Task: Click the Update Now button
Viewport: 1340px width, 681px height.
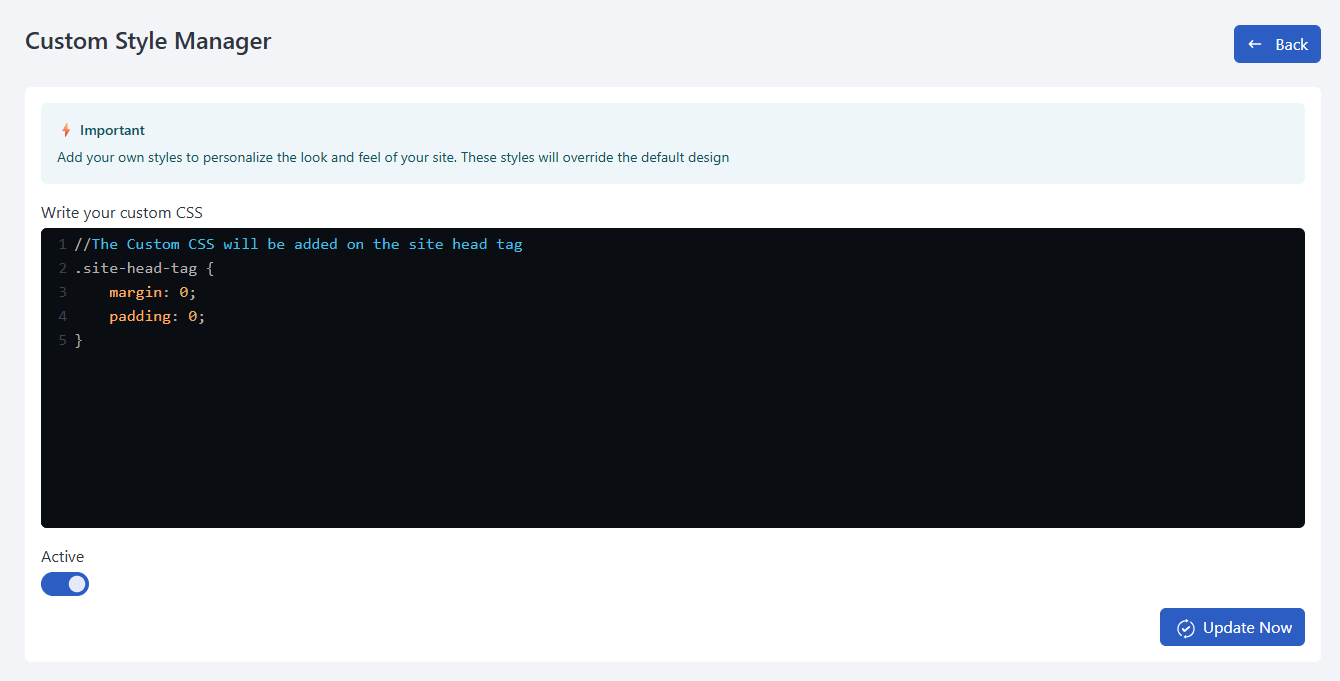Action: (x=1232, y=627)
